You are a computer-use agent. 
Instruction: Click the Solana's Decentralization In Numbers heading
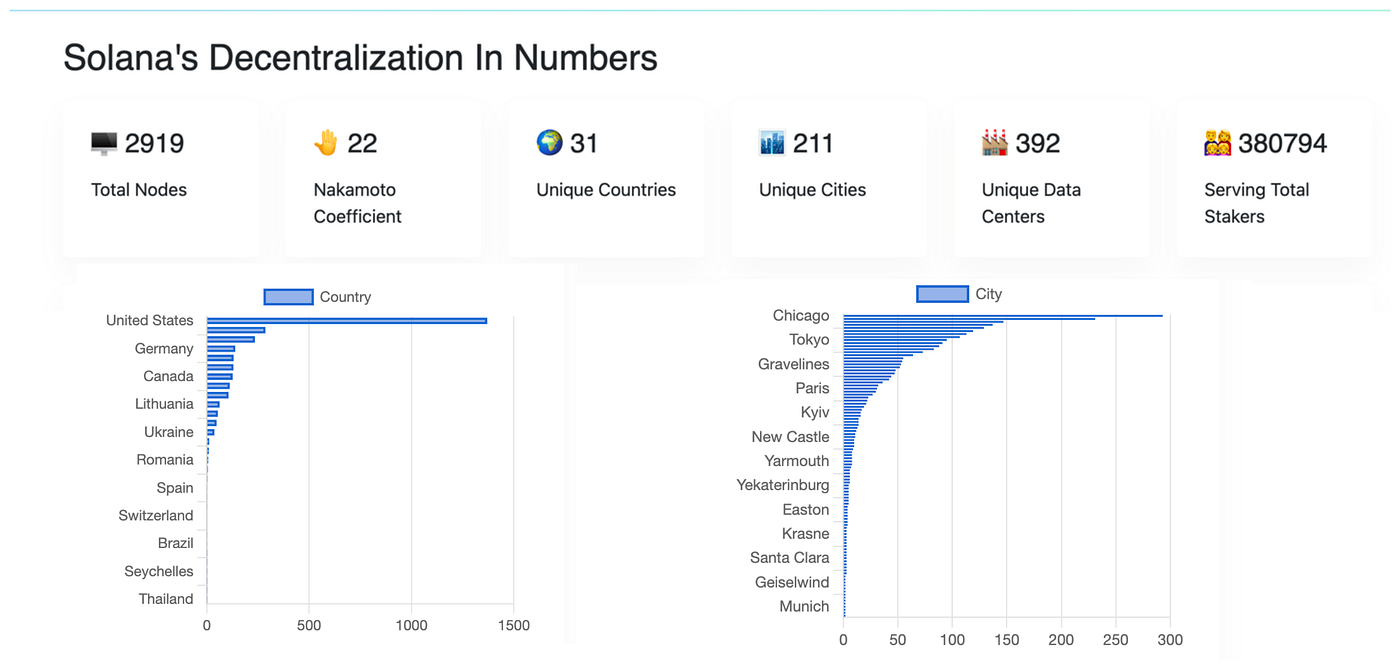[x=360, y=58]
